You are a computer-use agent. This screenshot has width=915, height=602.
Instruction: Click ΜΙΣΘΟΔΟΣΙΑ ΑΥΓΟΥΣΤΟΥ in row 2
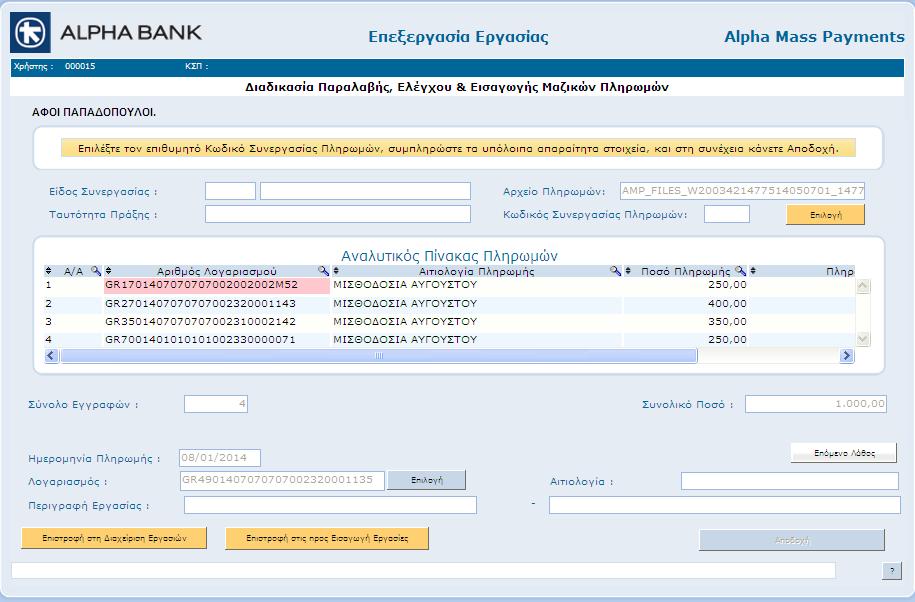(x=405, y=304)
